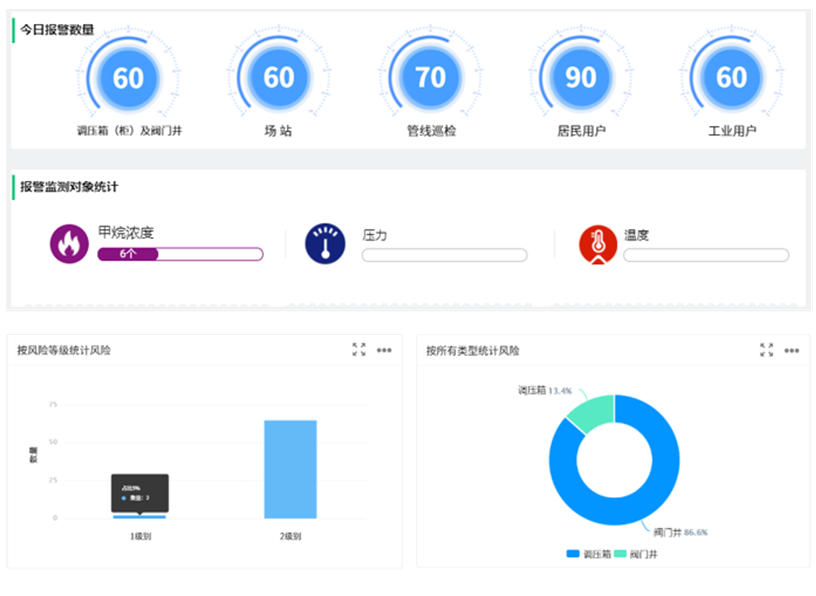Click the 管线巡检 gauge showing 70
This screenshot has width=816, height=596.
click(x=430, y=78)
